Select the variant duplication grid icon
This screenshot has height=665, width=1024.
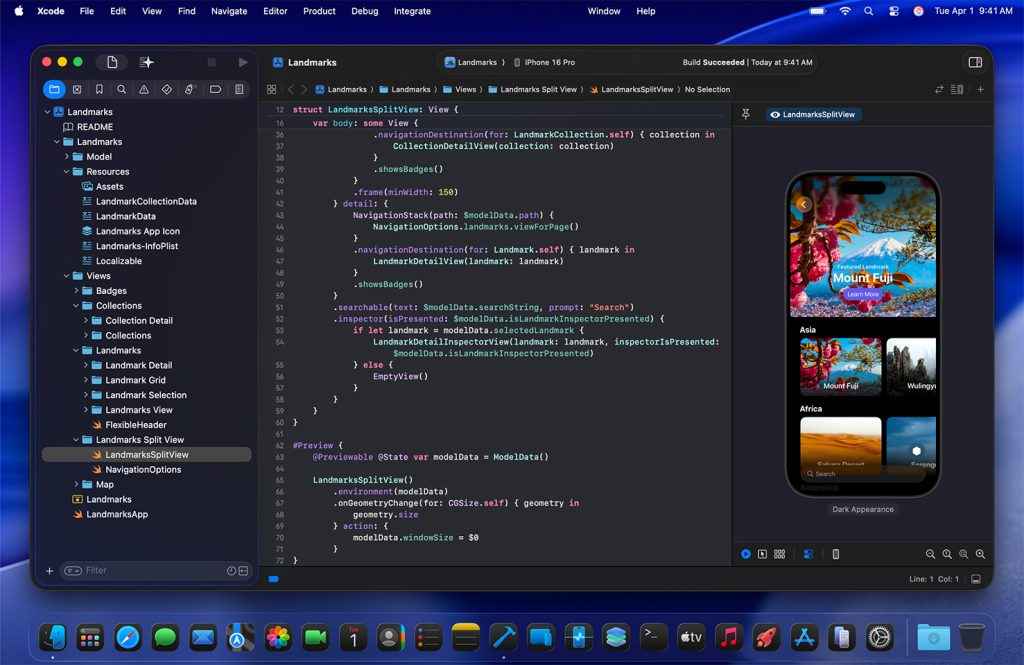point(779,554)
